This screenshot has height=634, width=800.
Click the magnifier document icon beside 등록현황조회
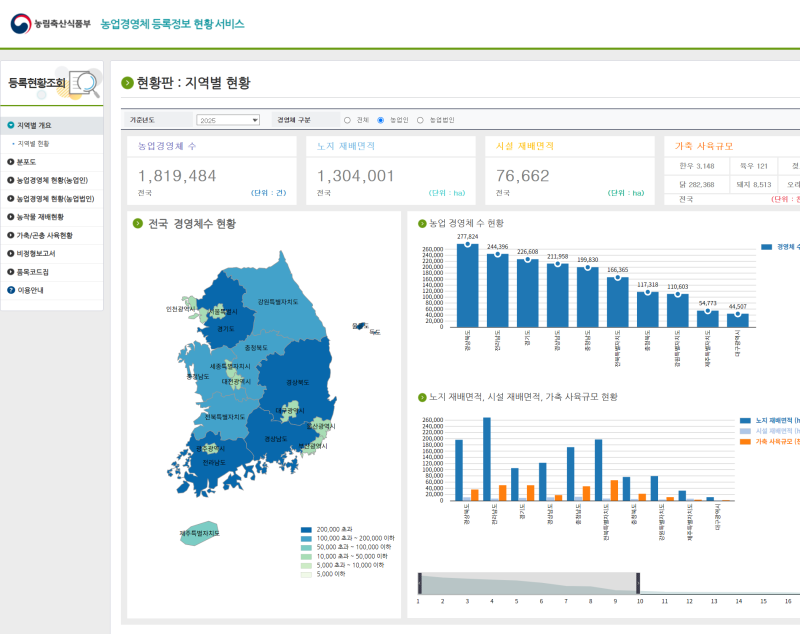[84, 84]
